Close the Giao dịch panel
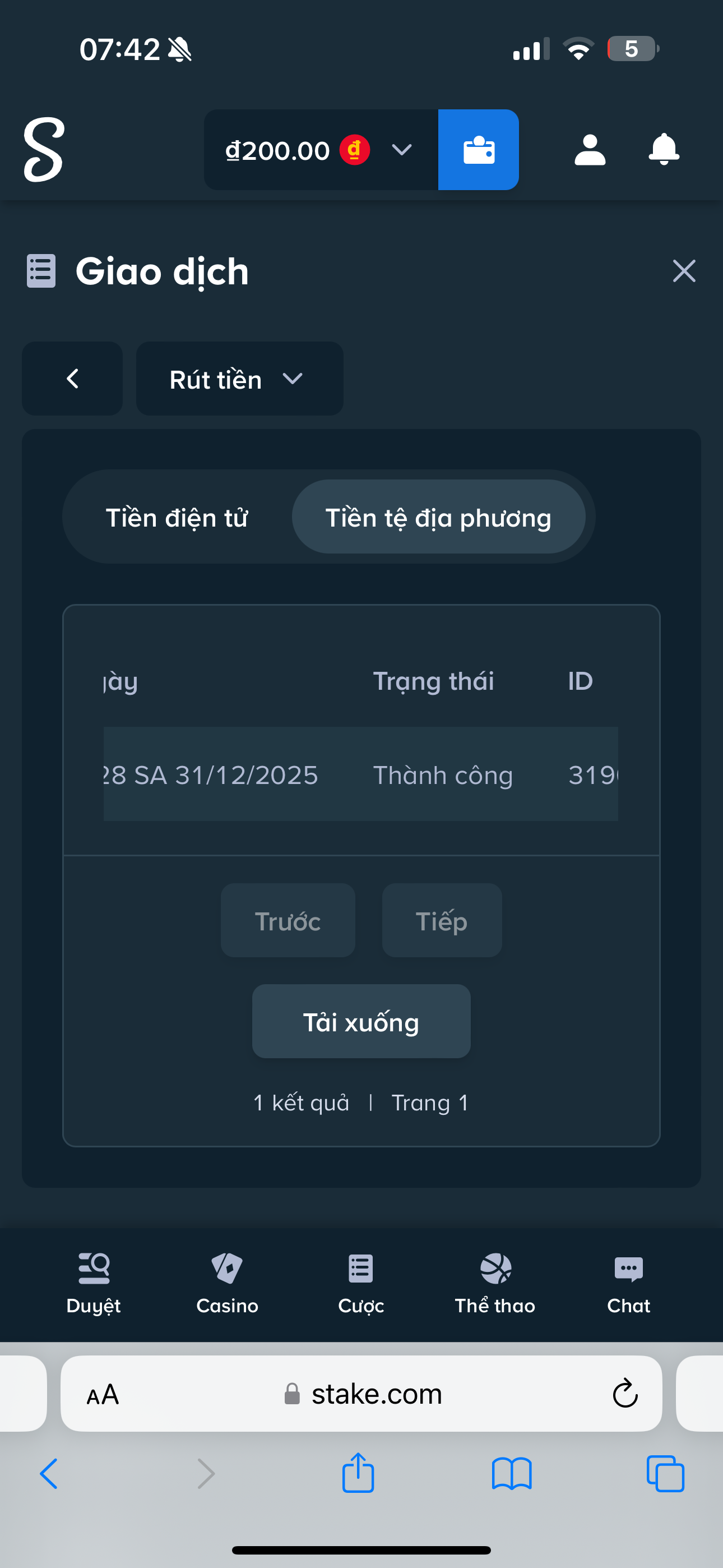This screenshot has width=723, height=1568. (x=684, y=271)
